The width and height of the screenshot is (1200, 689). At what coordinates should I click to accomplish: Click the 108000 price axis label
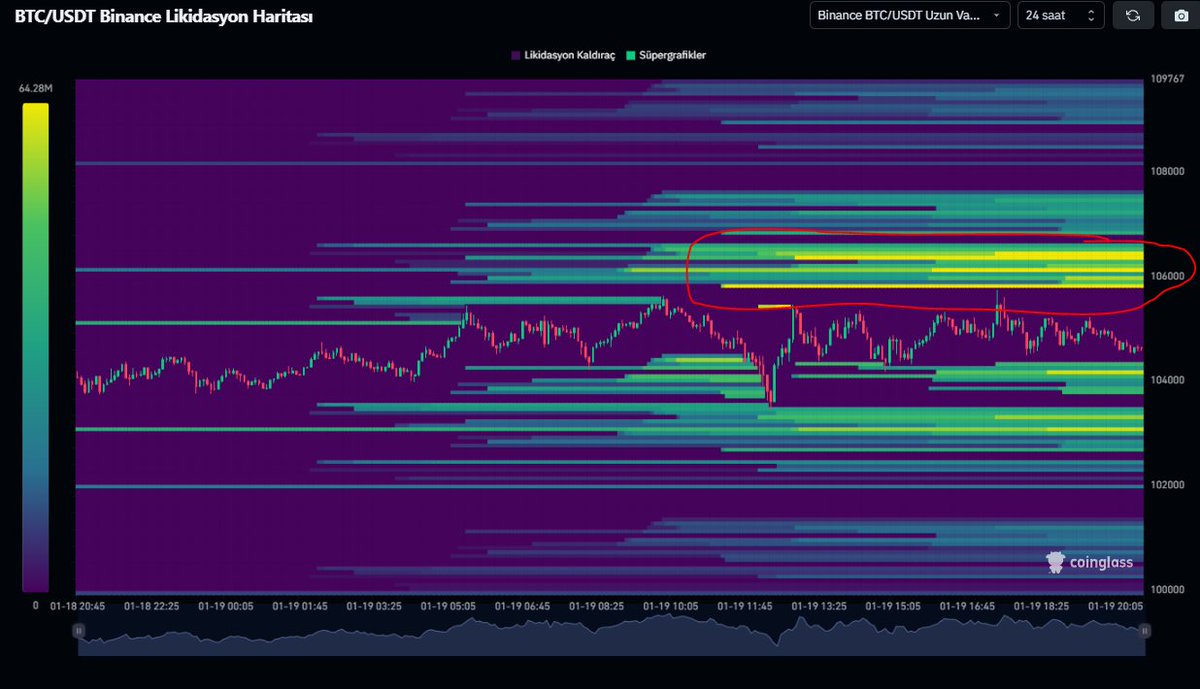point(1167,171)
